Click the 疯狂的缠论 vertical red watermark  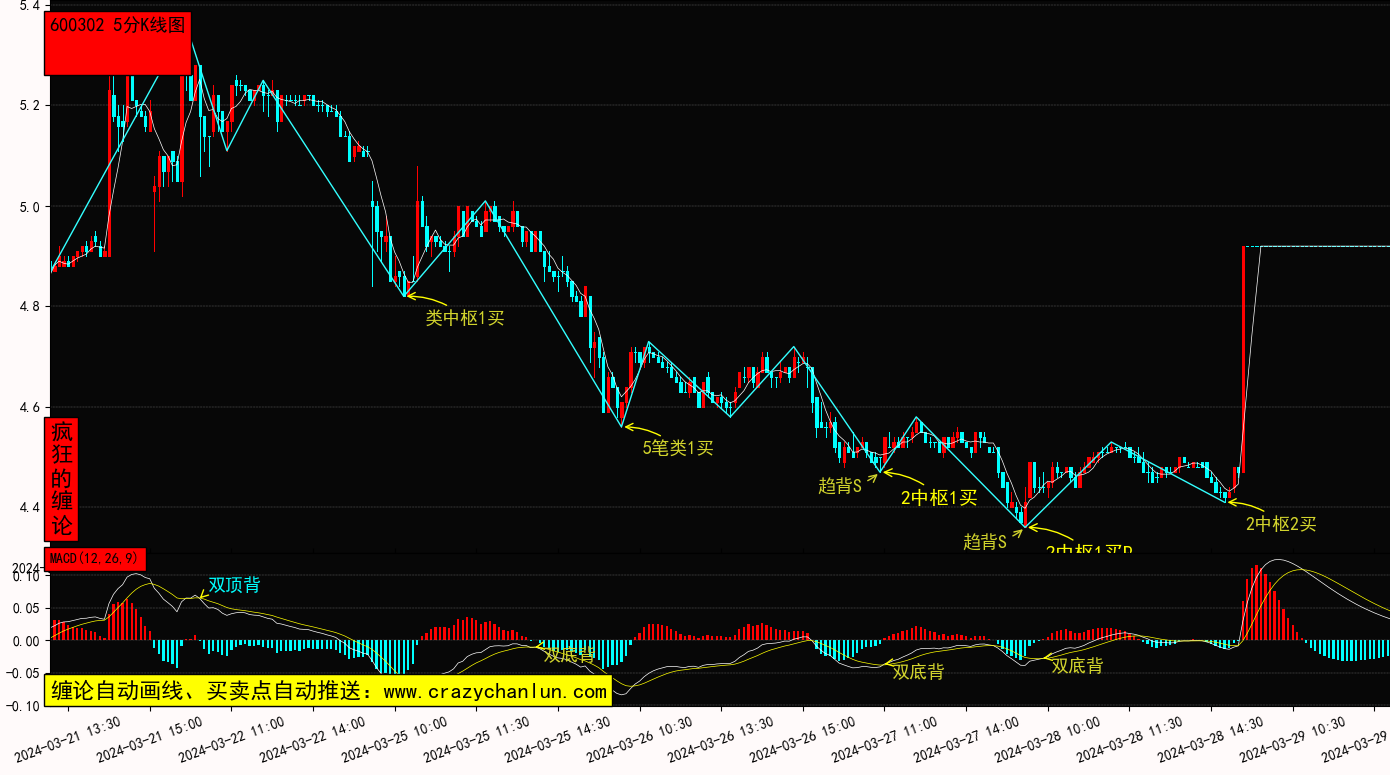[x=62, y=479]
